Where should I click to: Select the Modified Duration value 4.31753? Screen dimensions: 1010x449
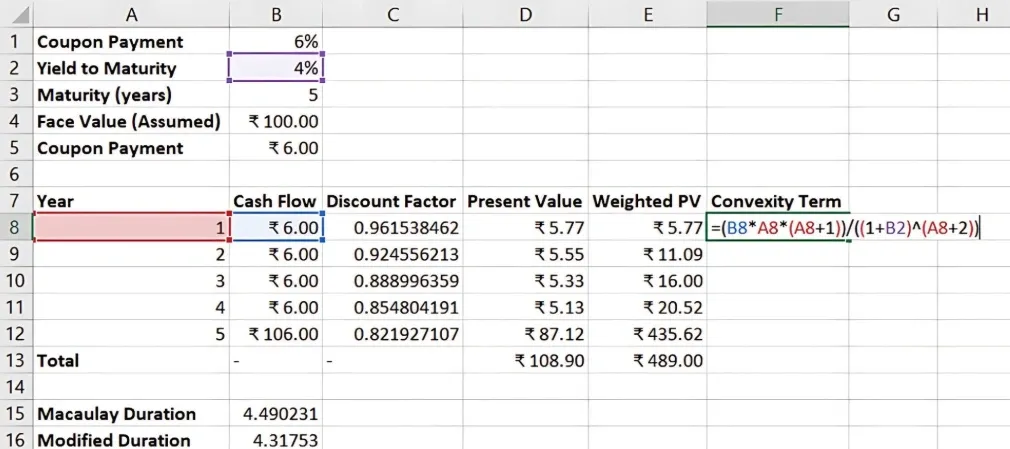click(276, 440)
